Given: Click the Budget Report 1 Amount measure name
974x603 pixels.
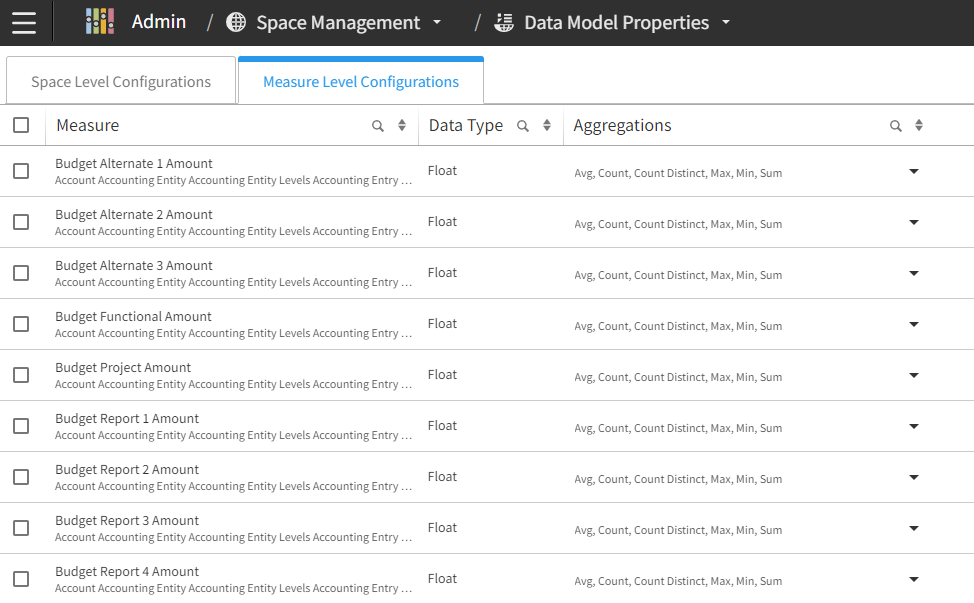Looking at the screenshot, I should 127,418.
